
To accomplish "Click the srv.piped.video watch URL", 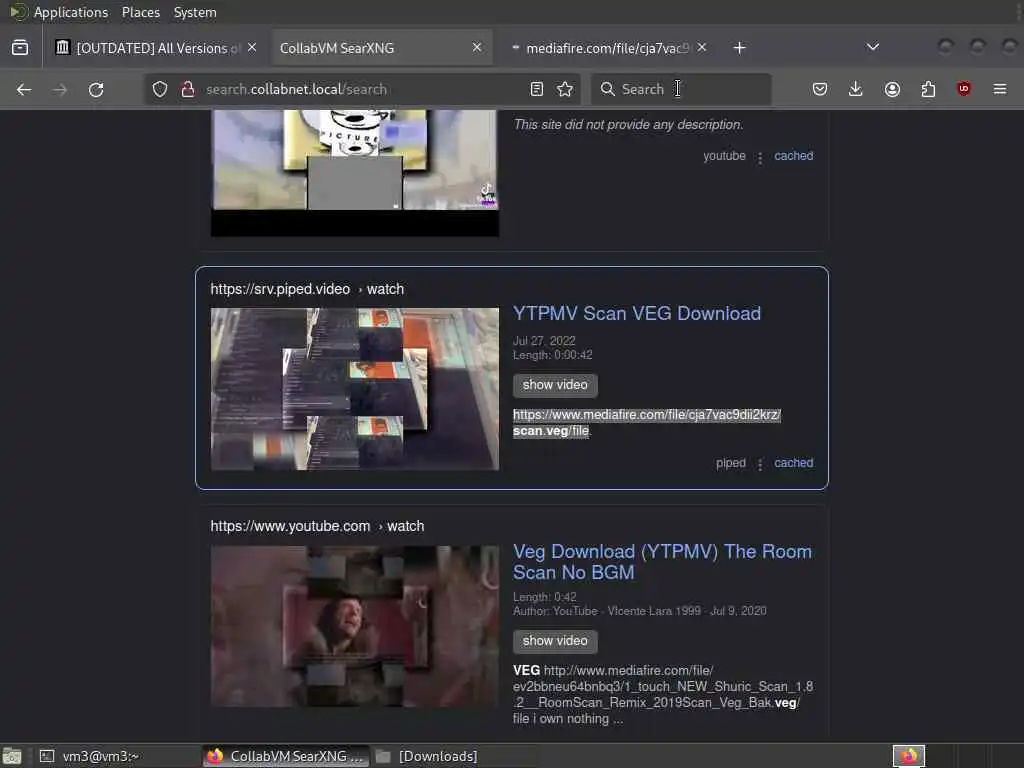I will [x=307, y=289].
